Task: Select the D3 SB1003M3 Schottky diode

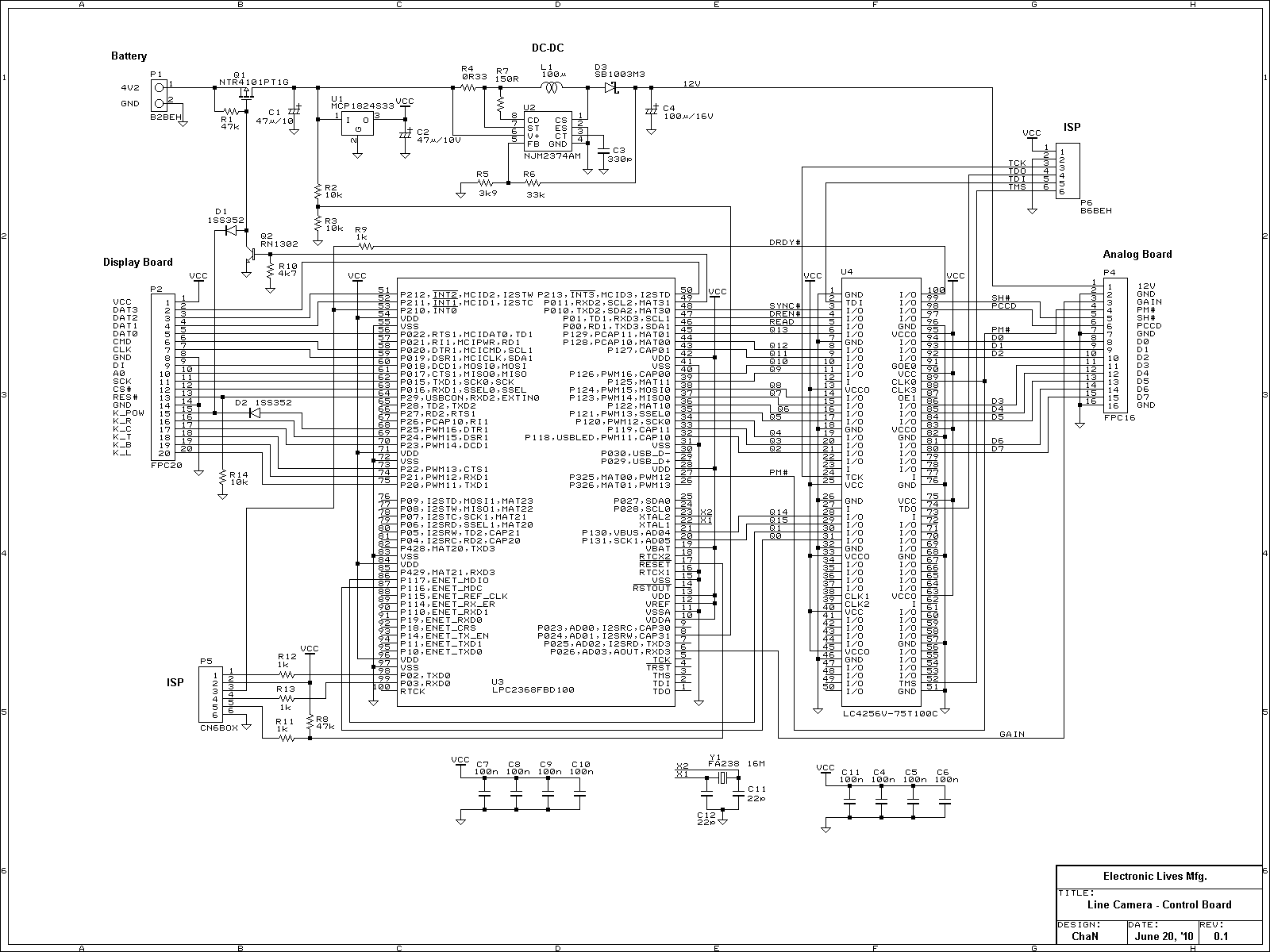Action: click(x=610, y=87)
